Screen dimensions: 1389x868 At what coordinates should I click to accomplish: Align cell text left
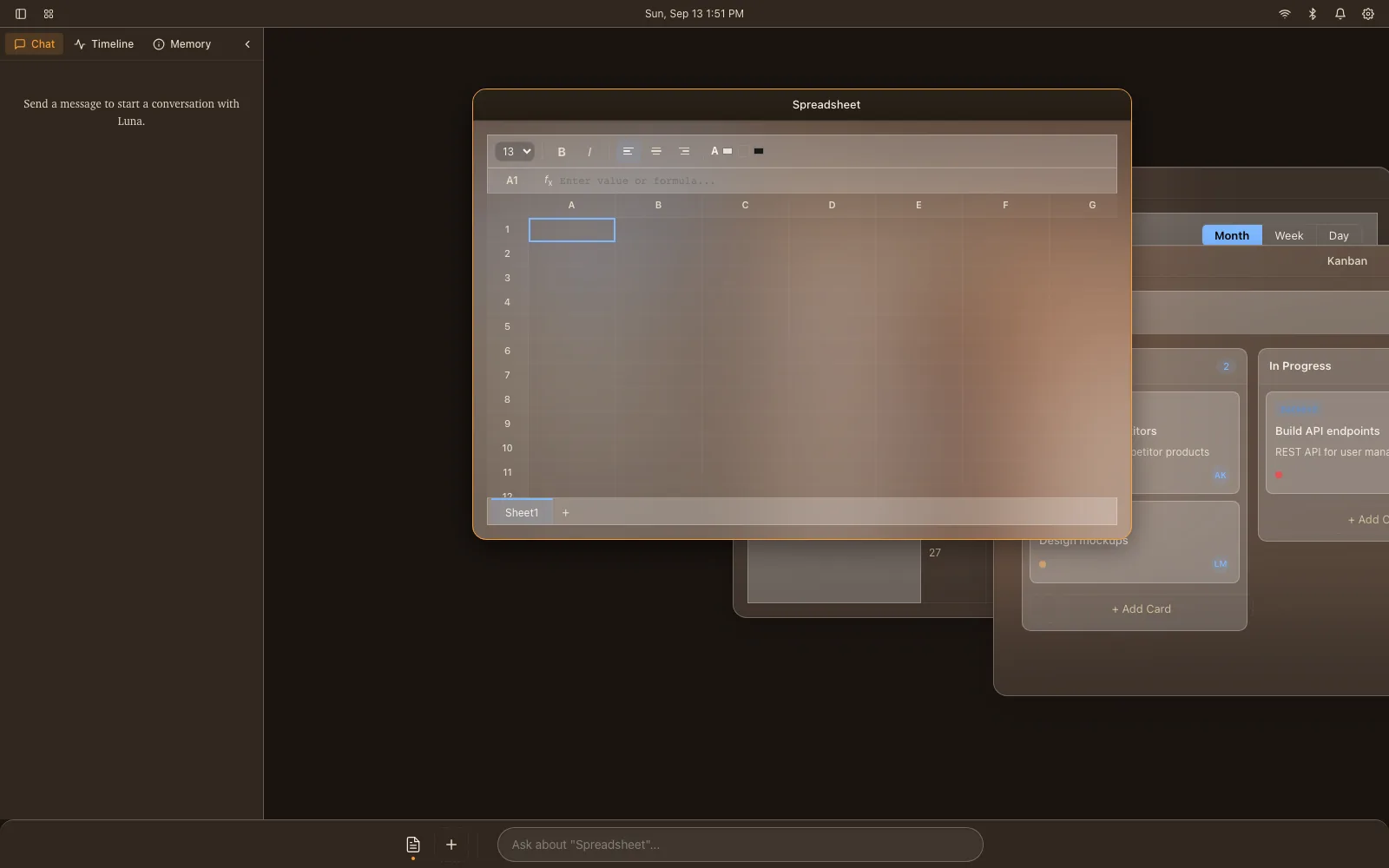[x=628, y=151]
